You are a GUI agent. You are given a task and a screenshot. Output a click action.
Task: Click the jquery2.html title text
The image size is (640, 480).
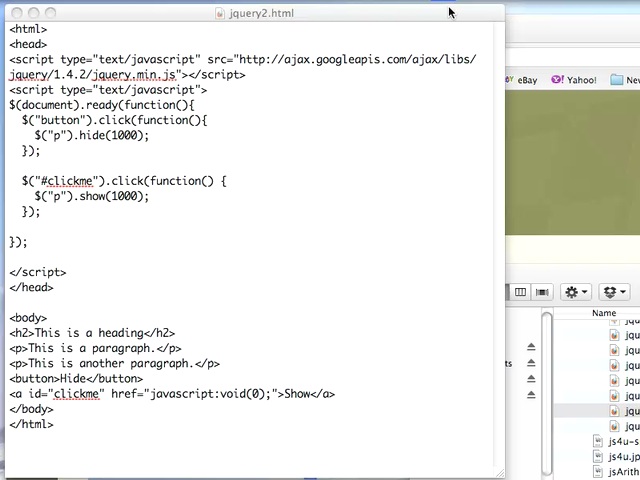point(261,13)
